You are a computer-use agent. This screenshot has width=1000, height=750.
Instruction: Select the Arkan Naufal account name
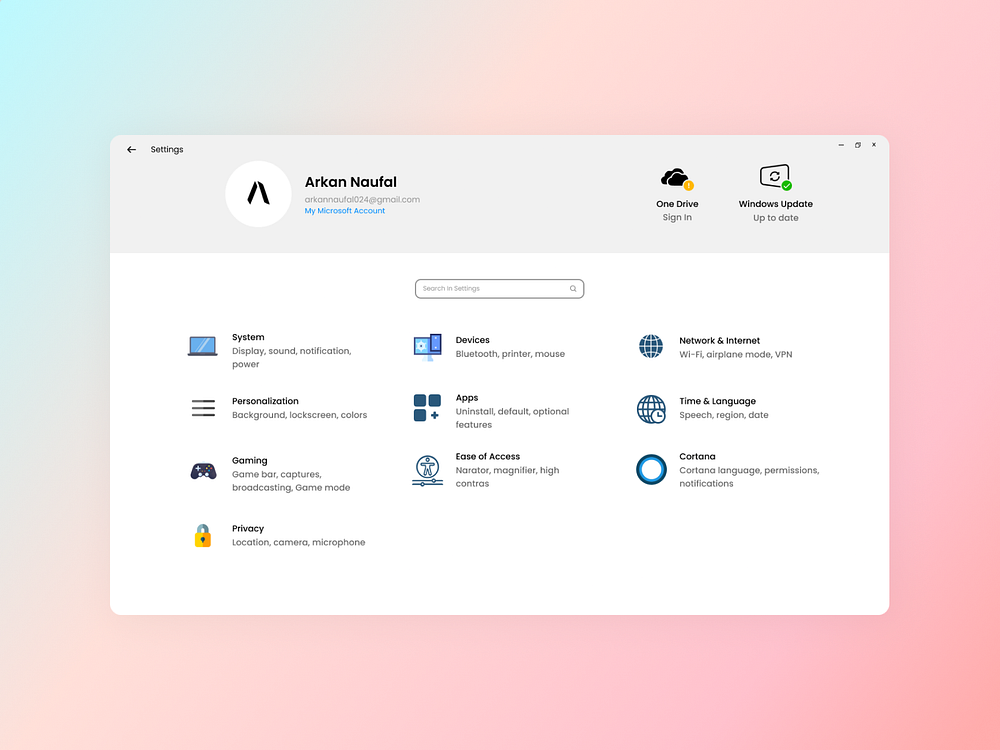click(350, 182)
